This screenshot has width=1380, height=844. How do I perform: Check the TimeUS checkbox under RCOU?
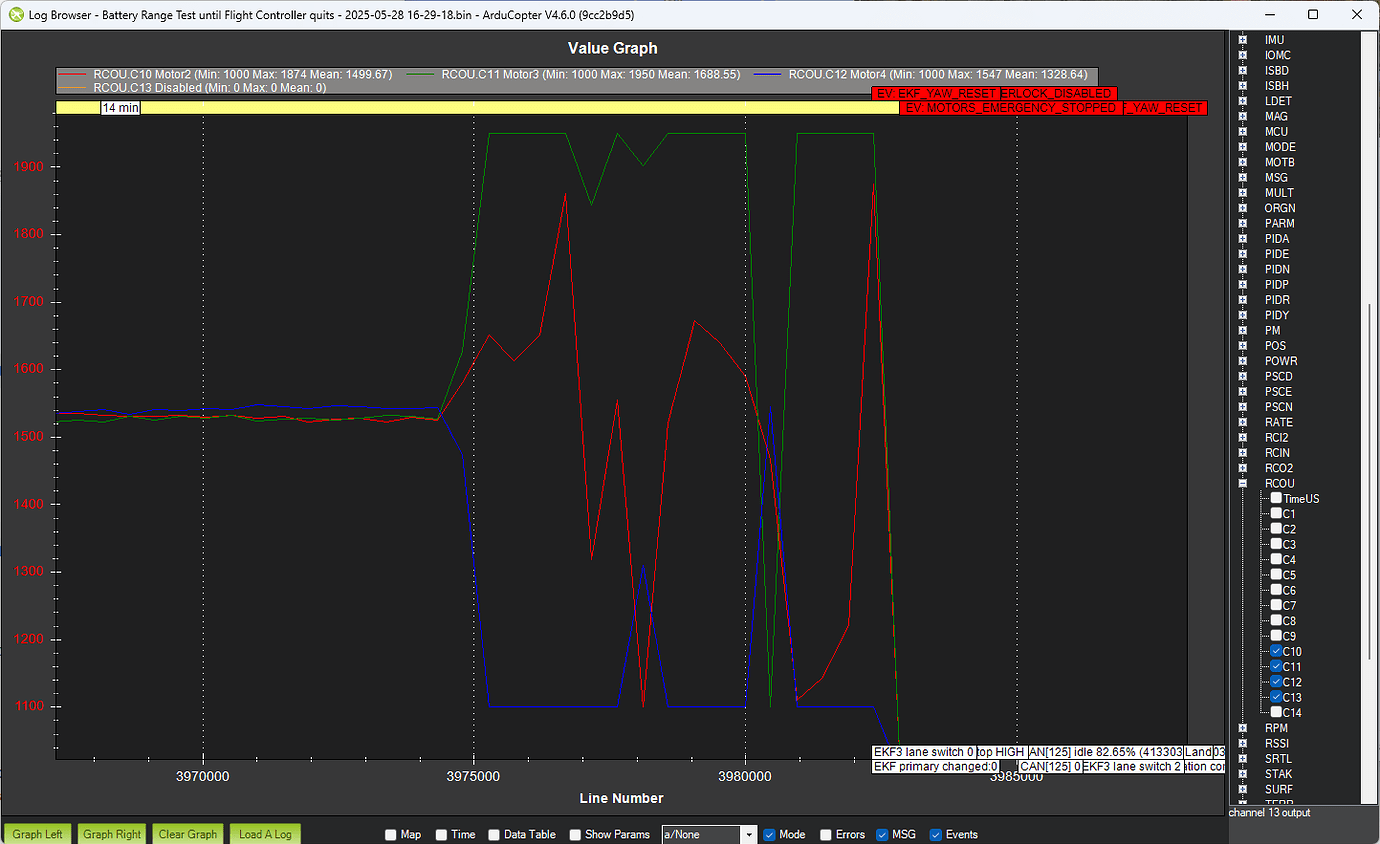click(1275, 498)
